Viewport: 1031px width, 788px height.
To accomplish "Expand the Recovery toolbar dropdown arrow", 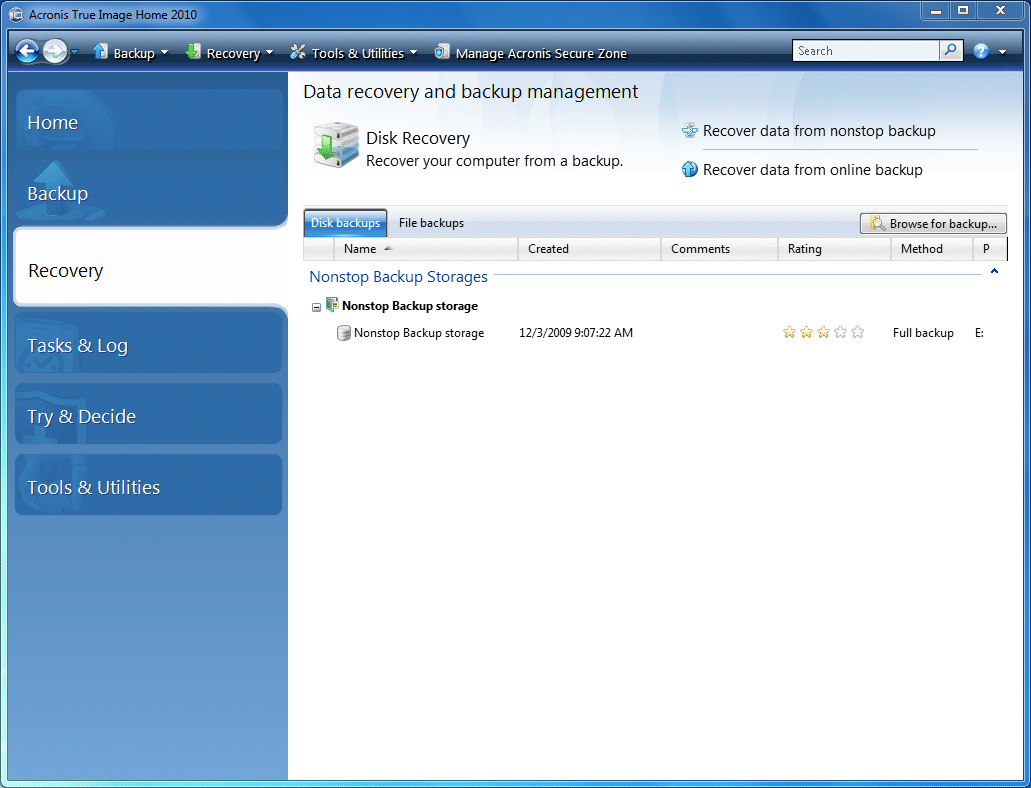I will point(270,53).
